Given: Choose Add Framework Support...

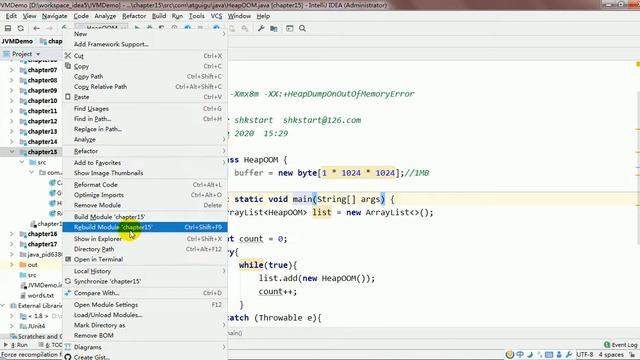Looking at the screenshot, I should coord(145,44).
